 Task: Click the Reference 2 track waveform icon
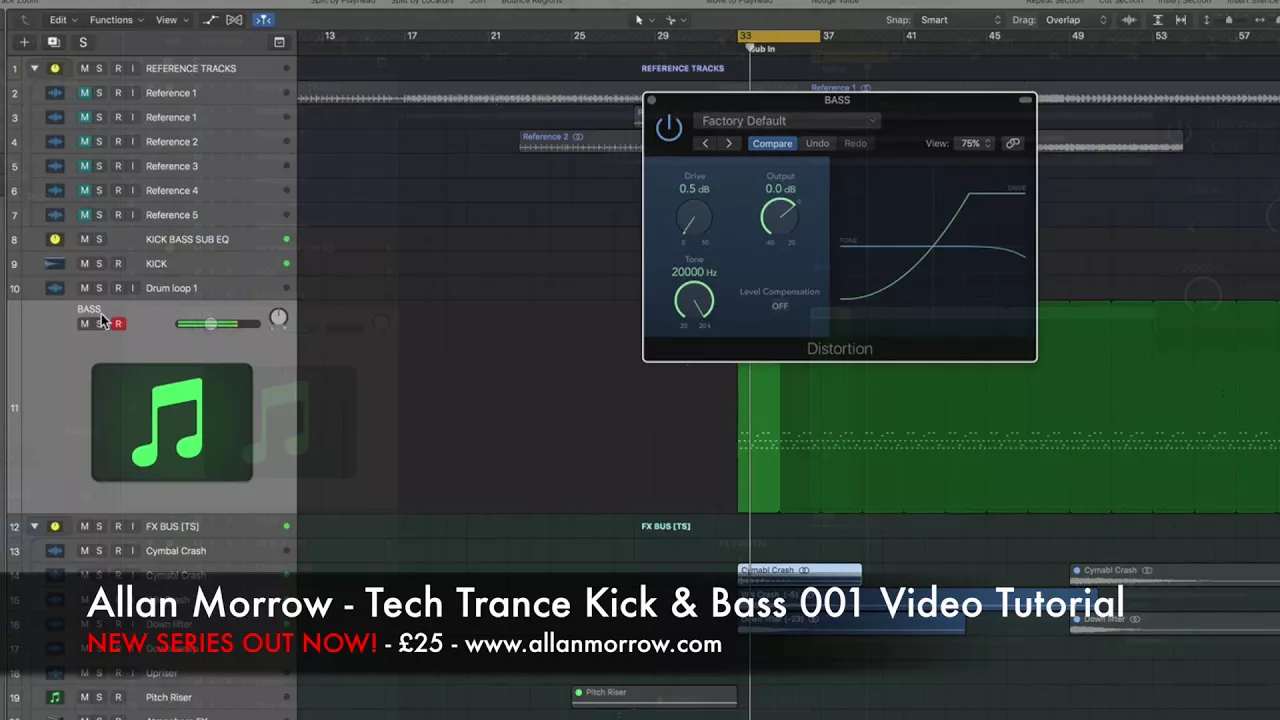tap(55, 142)
